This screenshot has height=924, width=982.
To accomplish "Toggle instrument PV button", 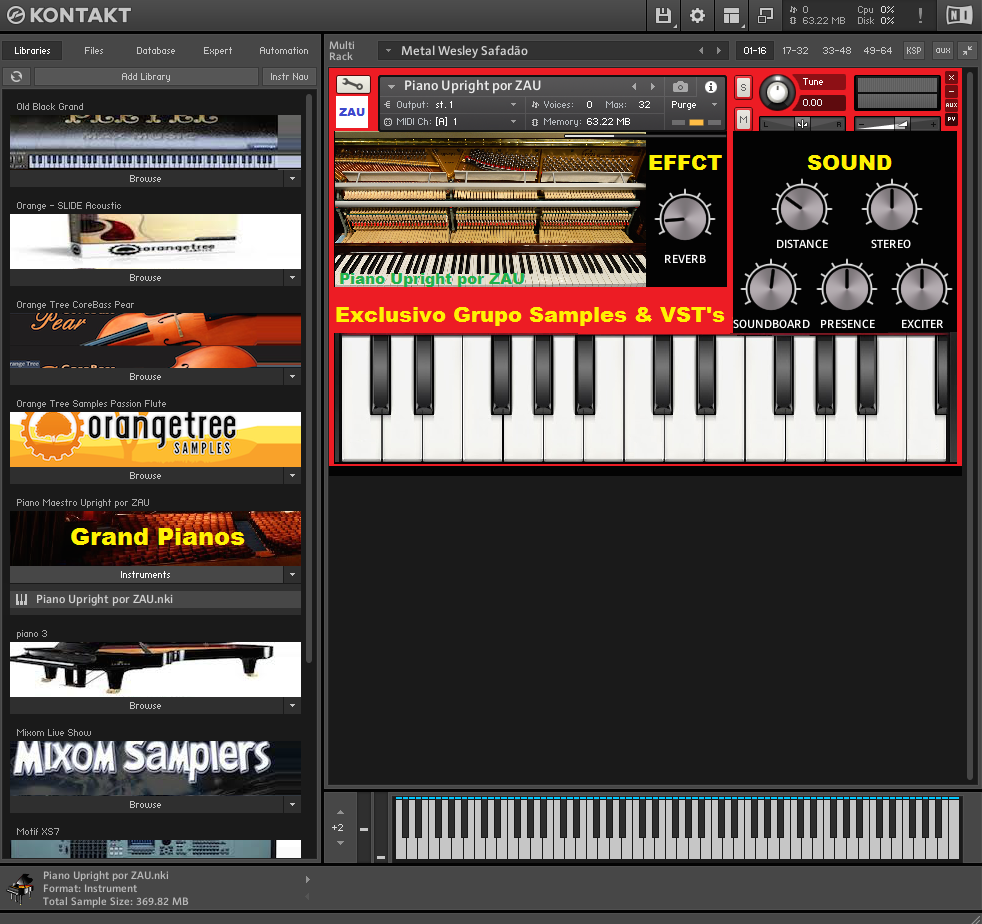I will tap(951, 119).
